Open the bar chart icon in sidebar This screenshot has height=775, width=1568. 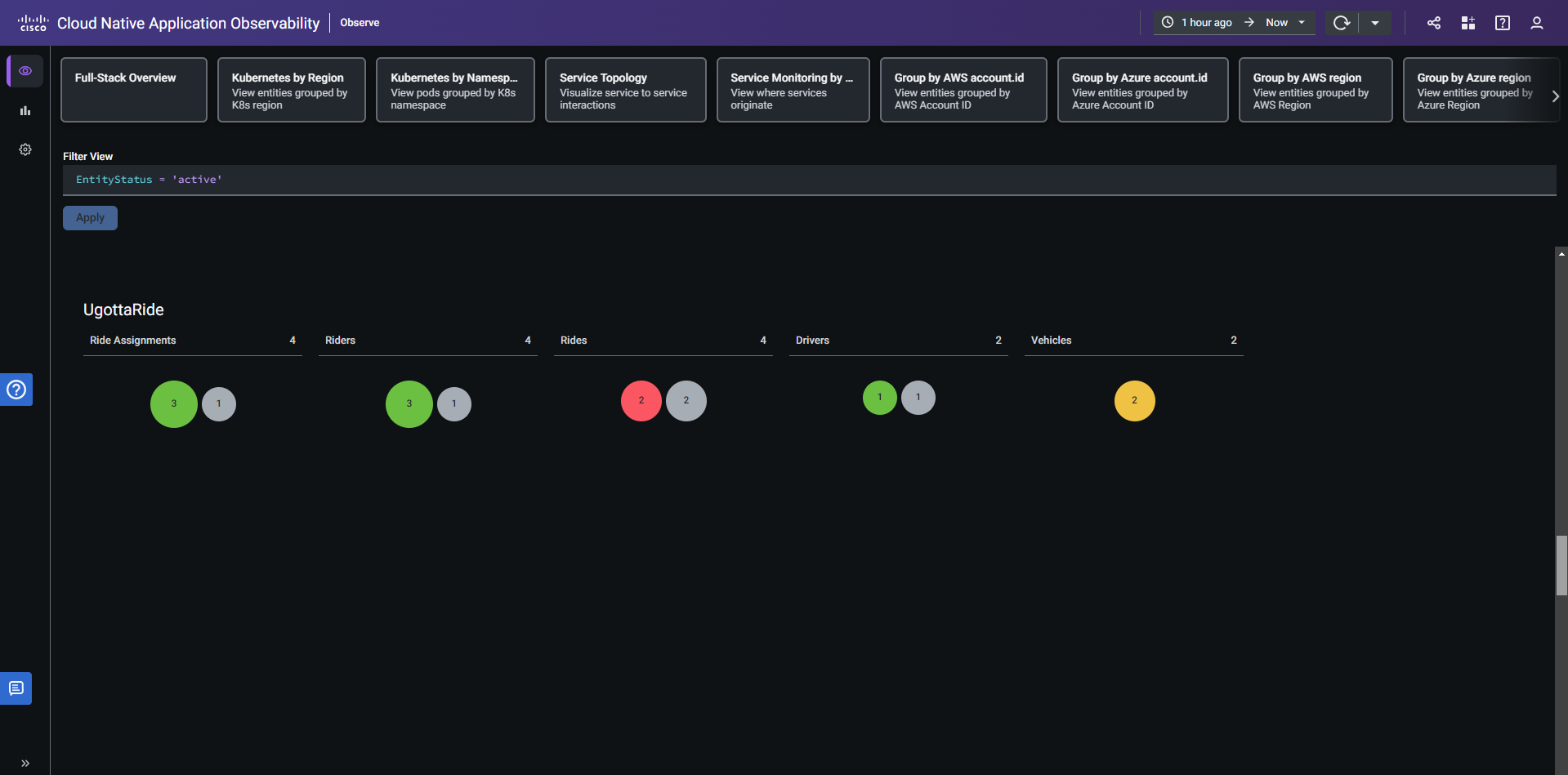point(25,110)
